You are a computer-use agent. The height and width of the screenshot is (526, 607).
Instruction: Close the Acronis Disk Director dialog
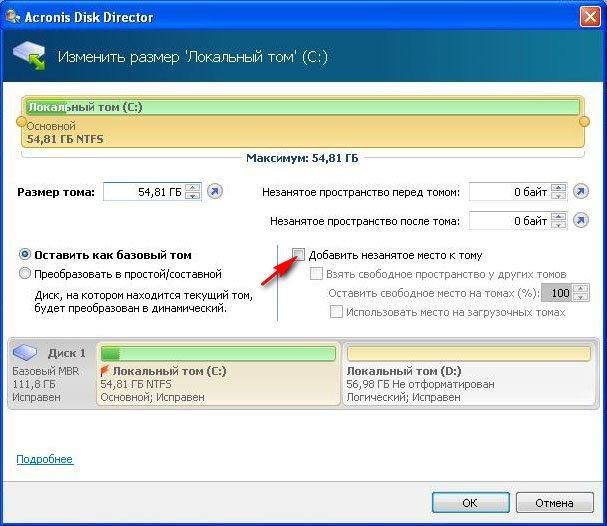(x=590, y=17)
